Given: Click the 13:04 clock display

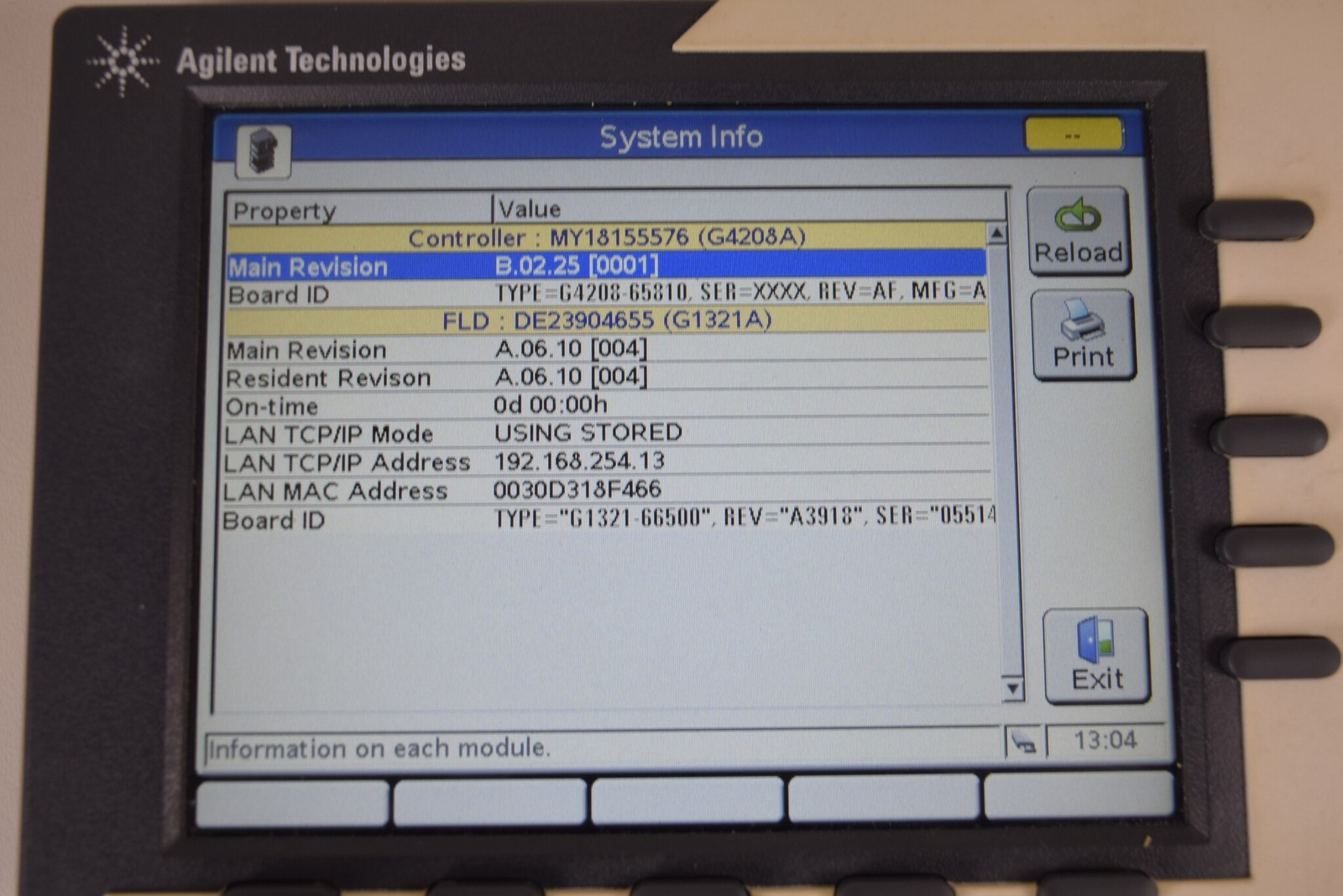Looking at the screenshot, I should (x=1105, y=740).
